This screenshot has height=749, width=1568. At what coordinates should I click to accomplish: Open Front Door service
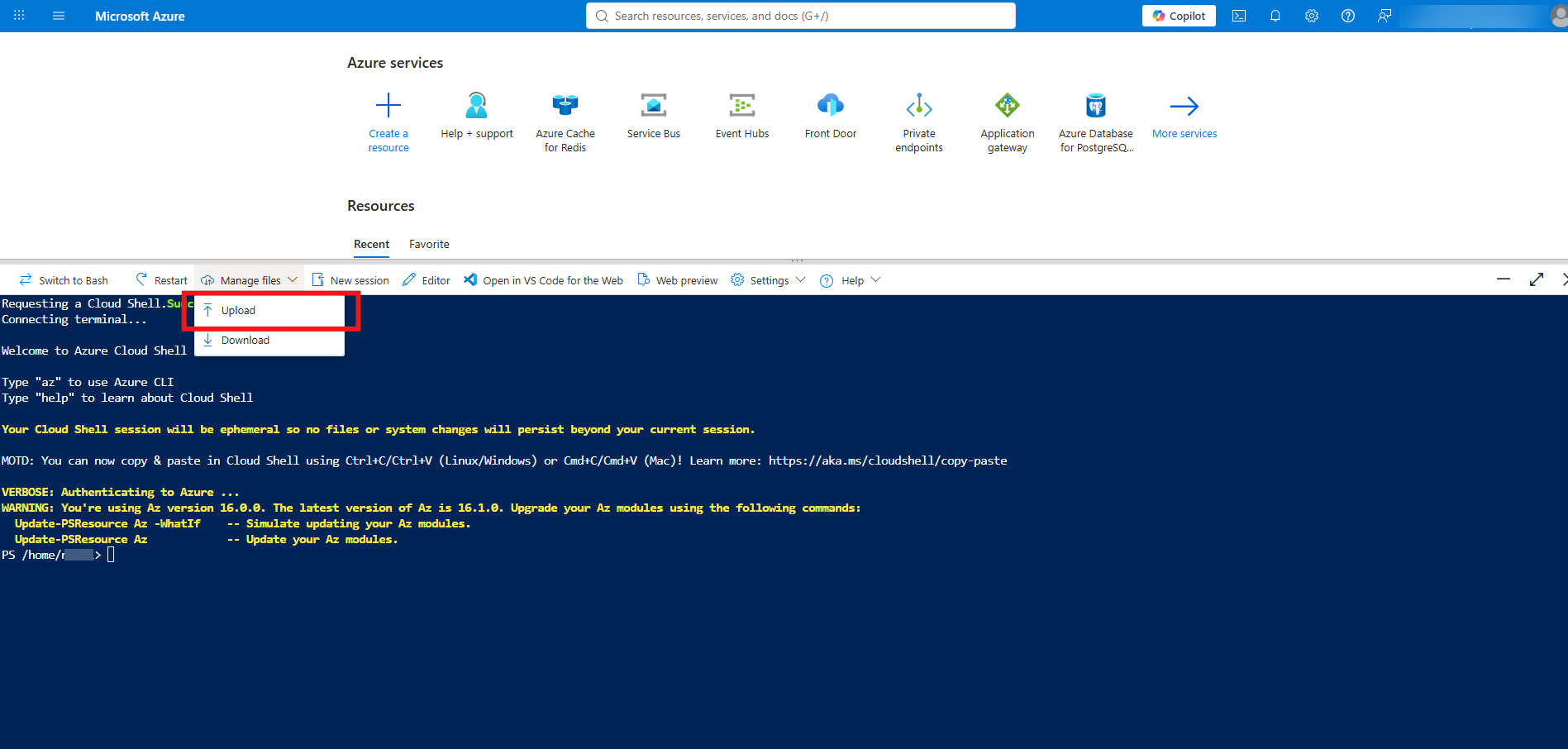[831, 116]
